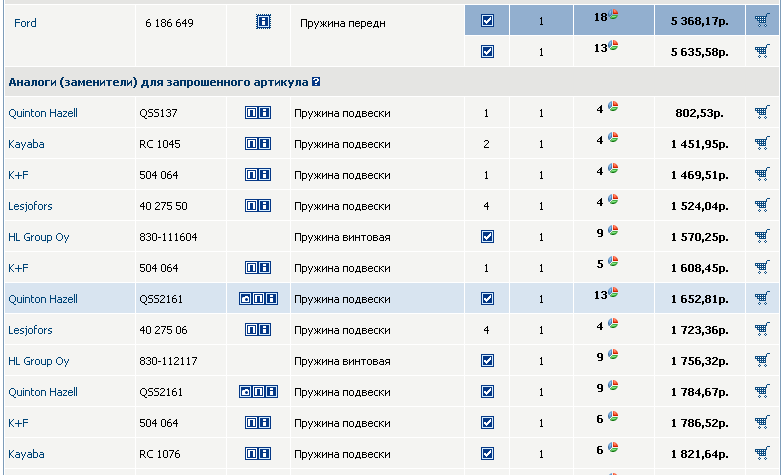Open delivery pie chart in Kayaba RC 1076 row

pos(613,447)
